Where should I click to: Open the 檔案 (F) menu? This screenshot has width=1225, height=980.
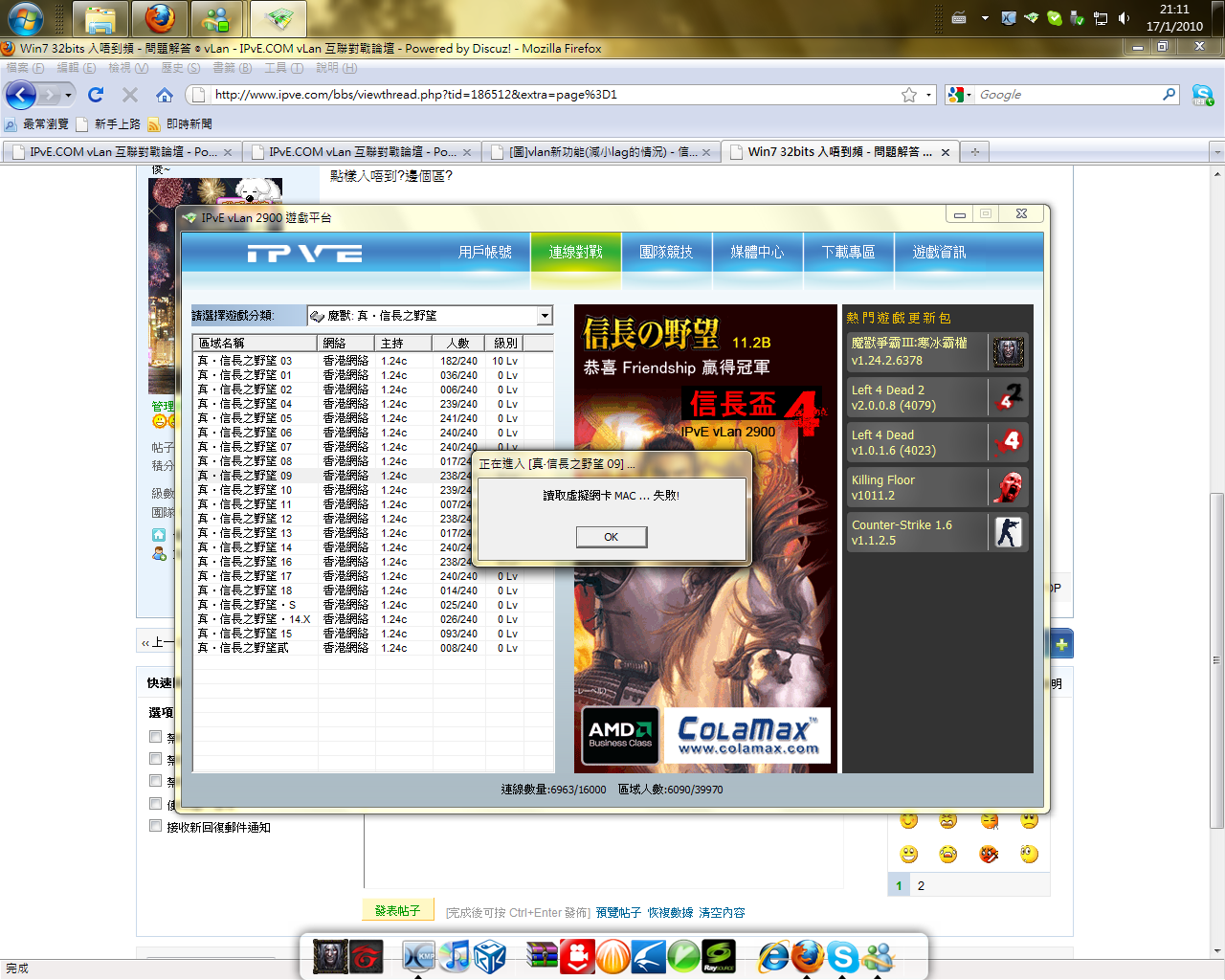[x=25, y=68]
